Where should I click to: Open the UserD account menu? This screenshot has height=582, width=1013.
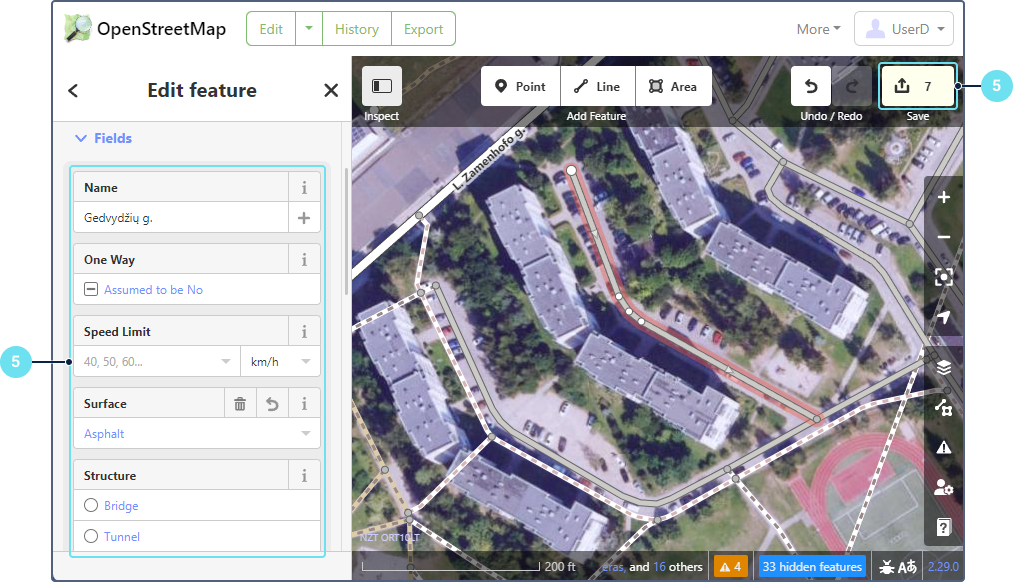point(904,29)
